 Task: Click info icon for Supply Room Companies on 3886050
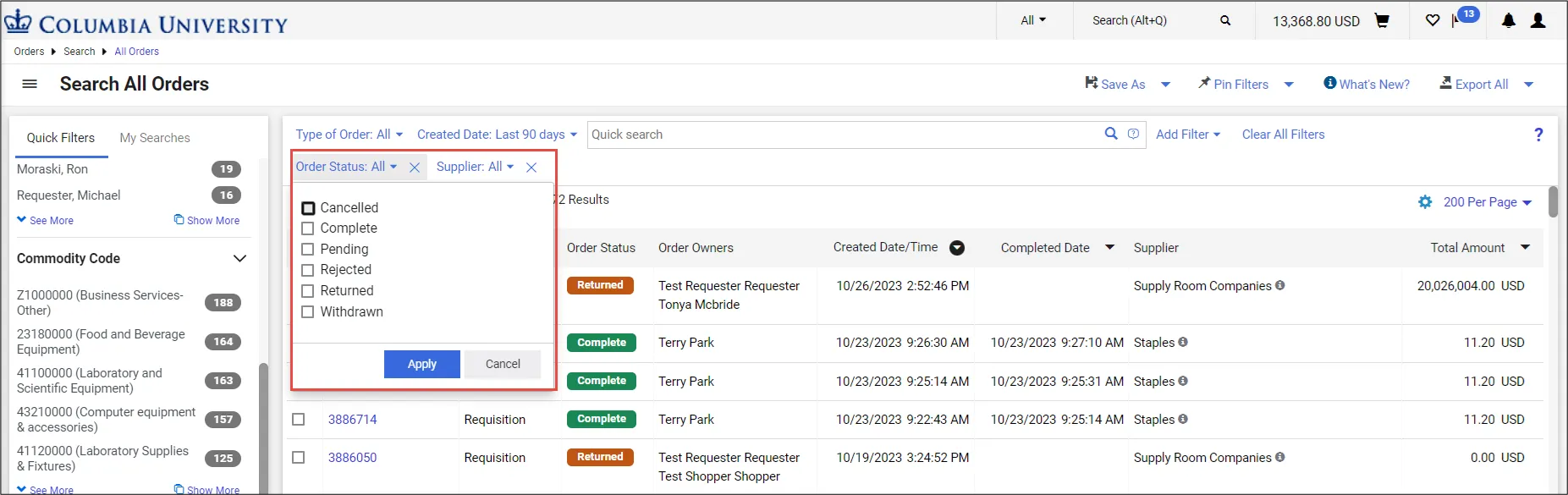coord(1280,457)
